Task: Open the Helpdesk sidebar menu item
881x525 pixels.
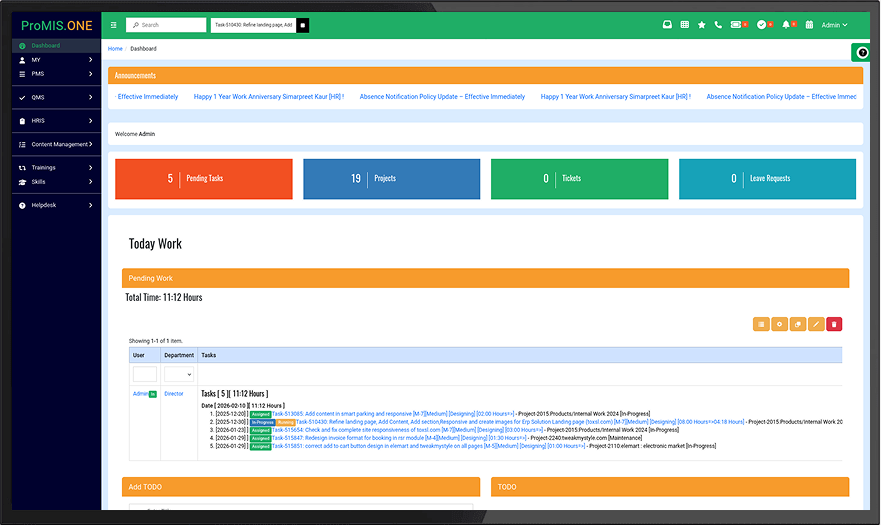Action: [x=55, y=205]
